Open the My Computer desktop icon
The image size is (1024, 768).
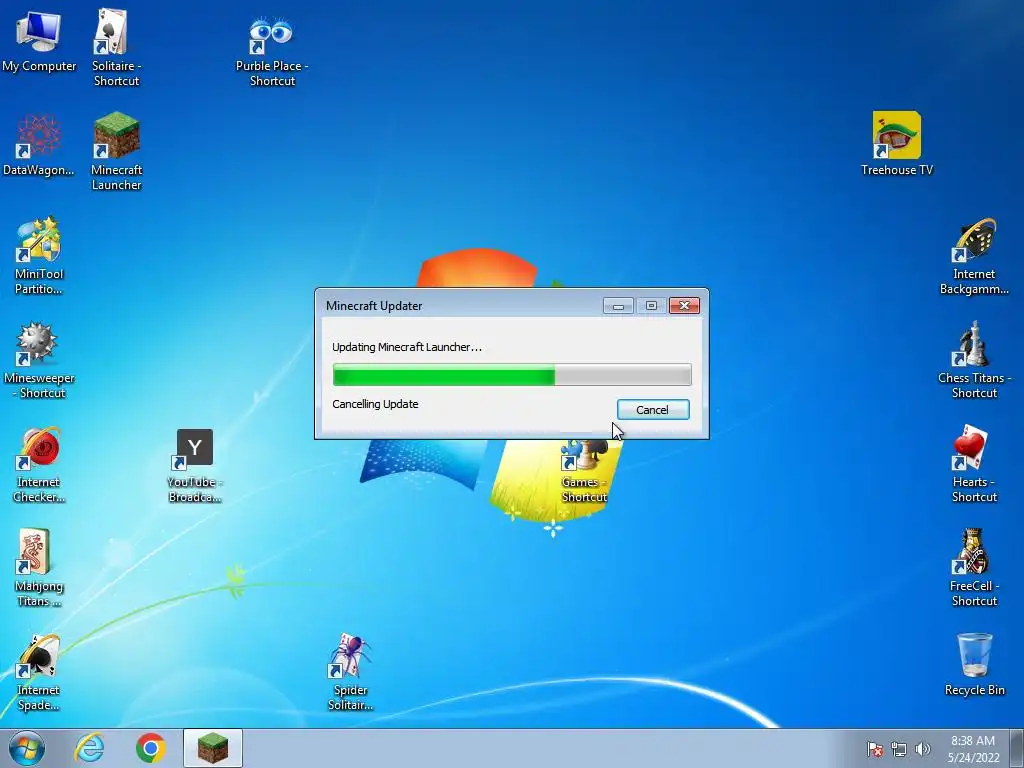click(39, 41)
